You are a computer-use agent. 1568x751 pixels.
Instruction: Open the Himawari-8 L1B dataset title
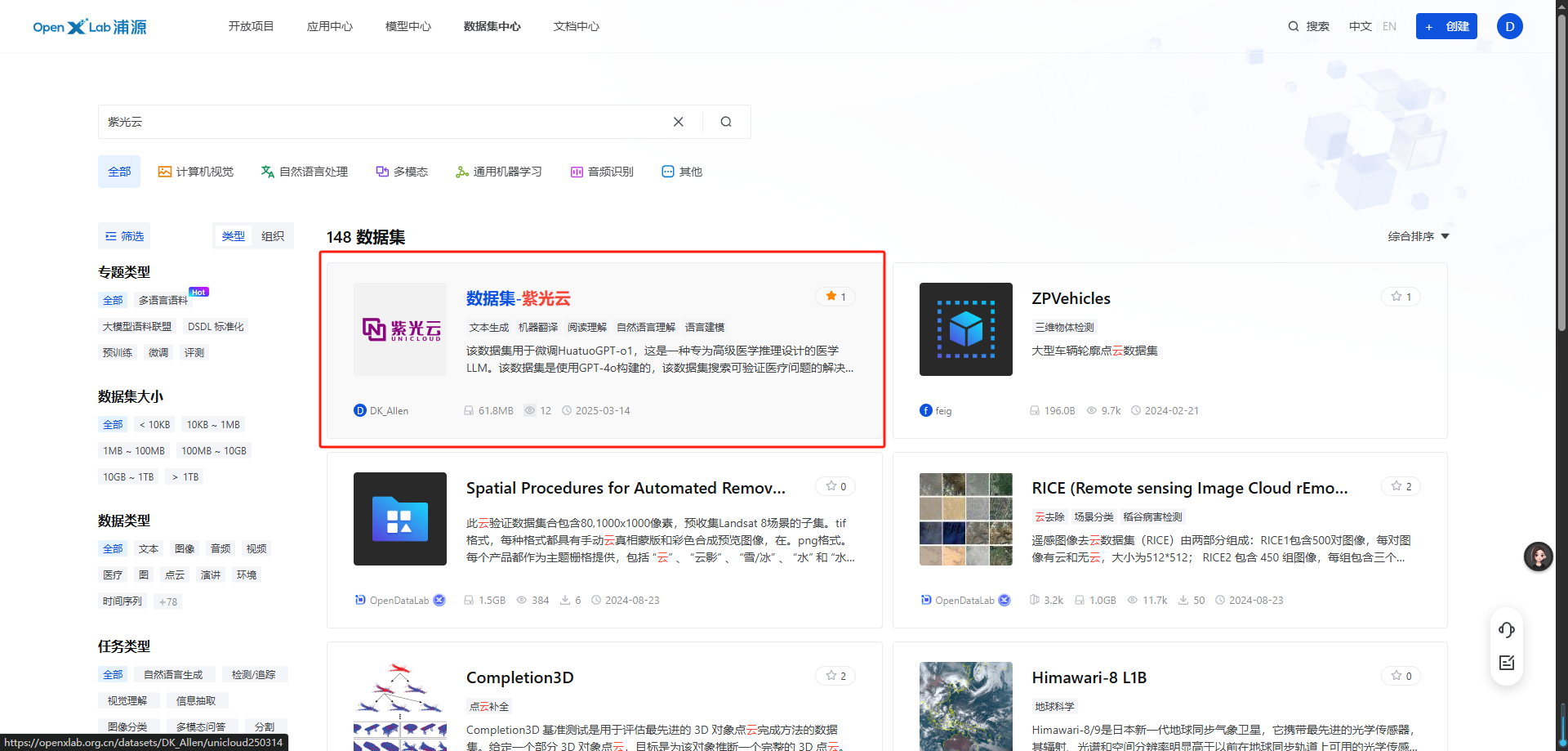pyautogui.click(x=1089, y=677)
